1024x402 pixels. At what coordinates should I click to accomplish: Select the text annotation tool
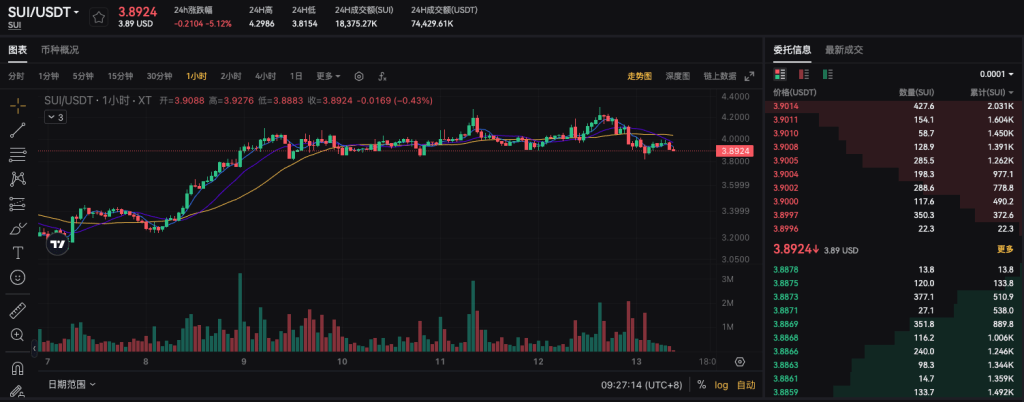(x=18, y=252)
